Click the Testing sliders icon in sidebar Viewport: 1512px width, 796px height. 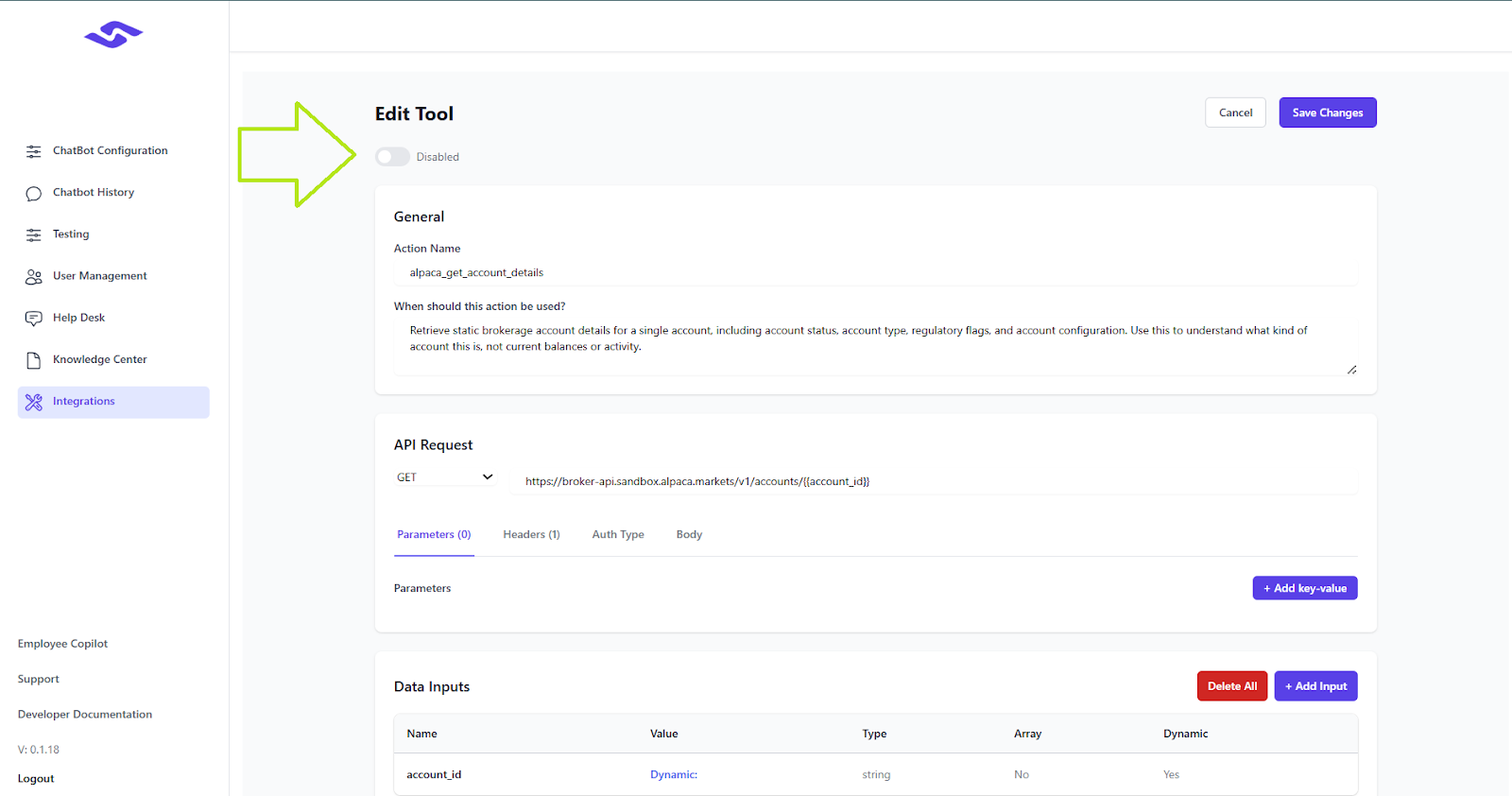tap(34, 234)
